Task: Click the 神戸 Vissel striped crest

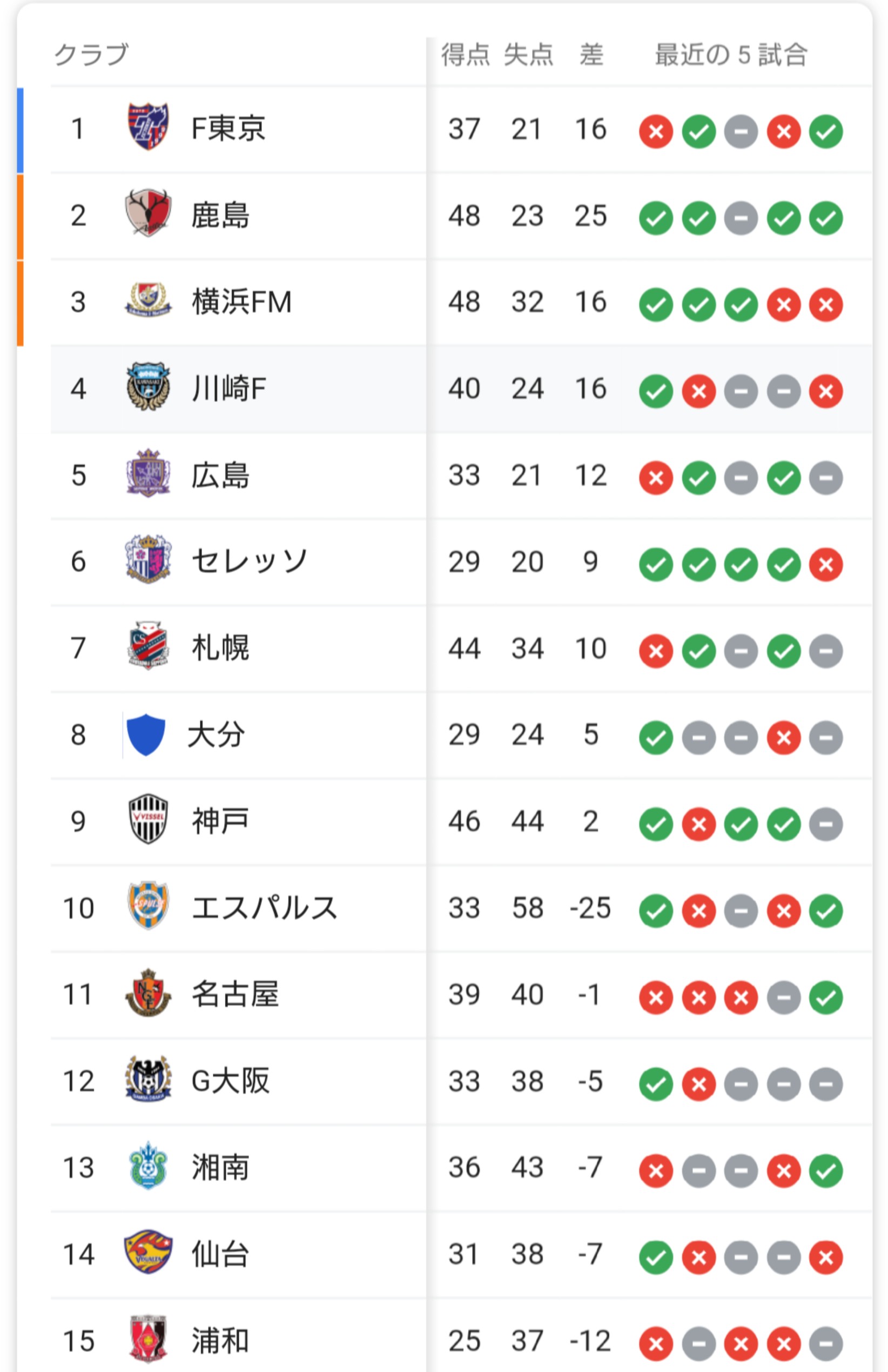Action: [148, 820]
